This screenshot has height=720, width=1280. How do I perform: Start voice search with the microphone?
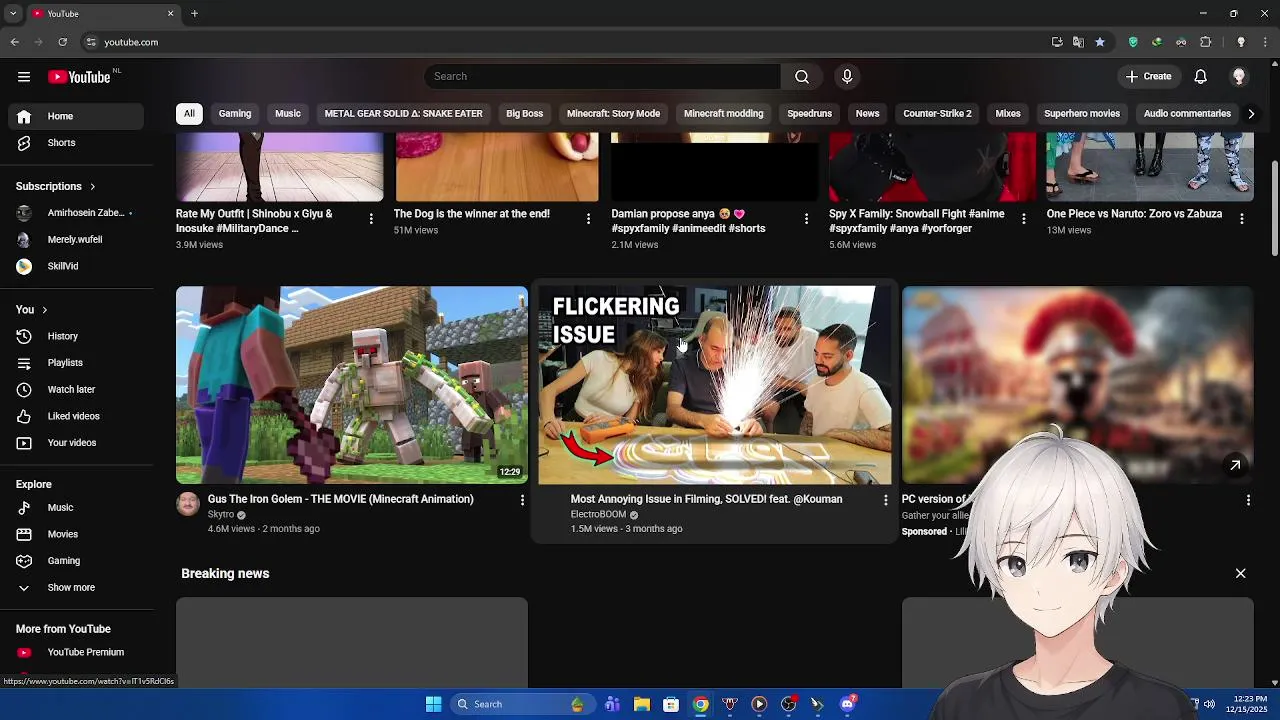[847, 77]
